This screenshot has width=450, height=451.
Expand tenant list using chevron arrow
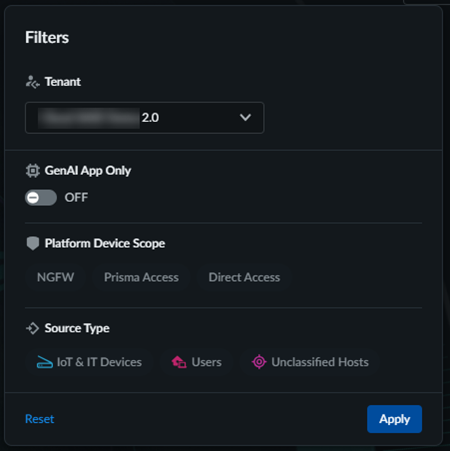click(x=245, y=117)
